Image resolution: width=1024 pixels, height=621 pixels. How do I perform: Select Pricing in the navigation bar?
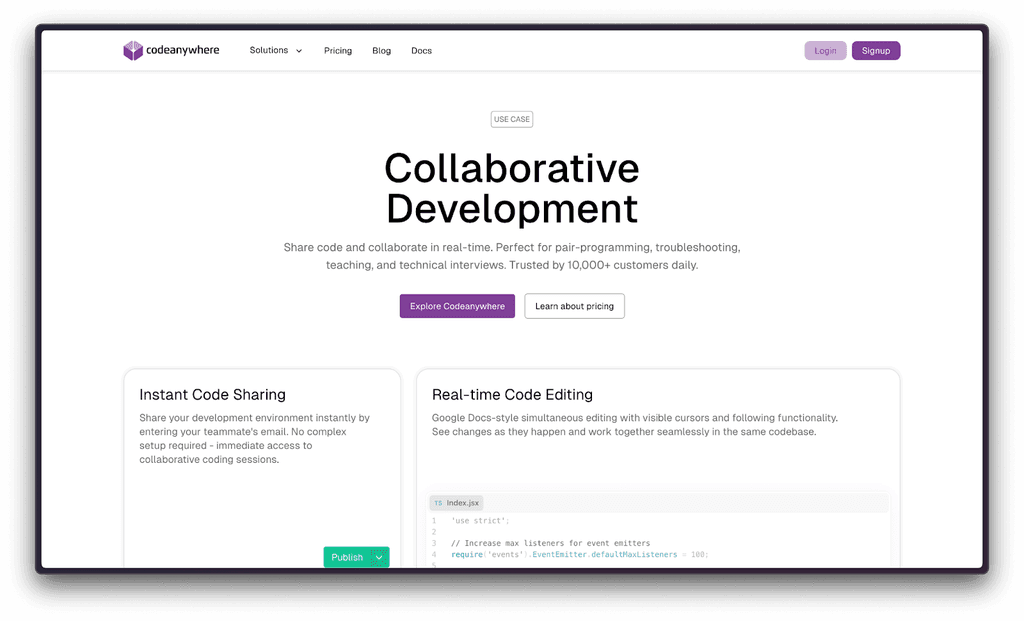338,50
